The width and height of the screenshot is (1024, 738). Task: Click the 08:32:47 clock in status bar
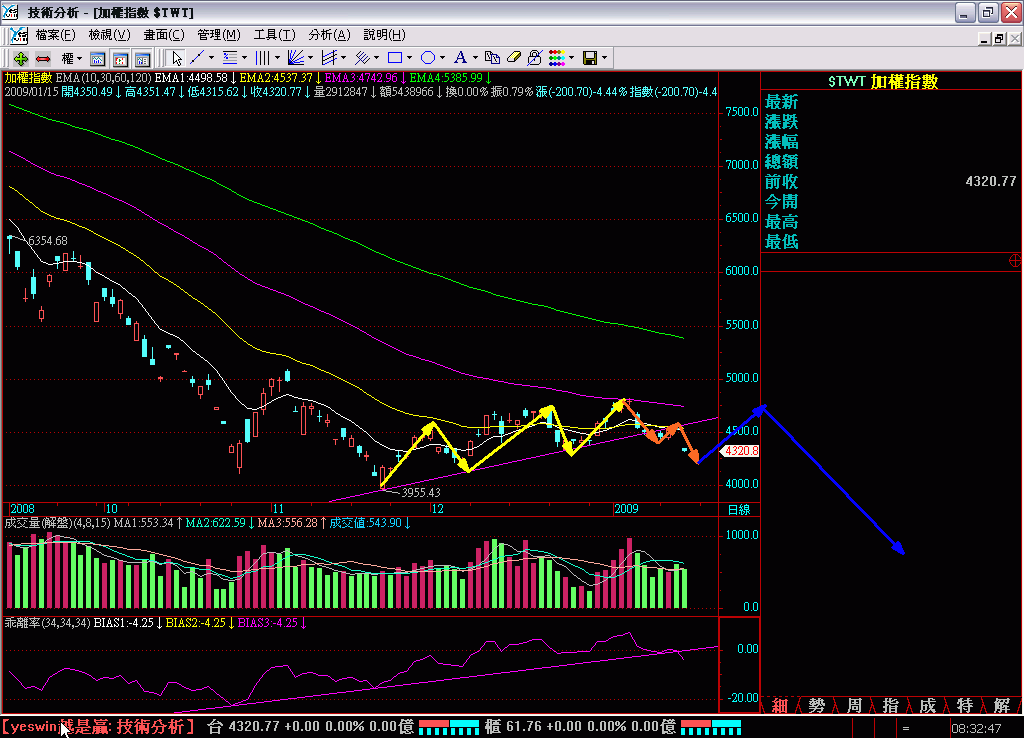click(x=976, y=728)
